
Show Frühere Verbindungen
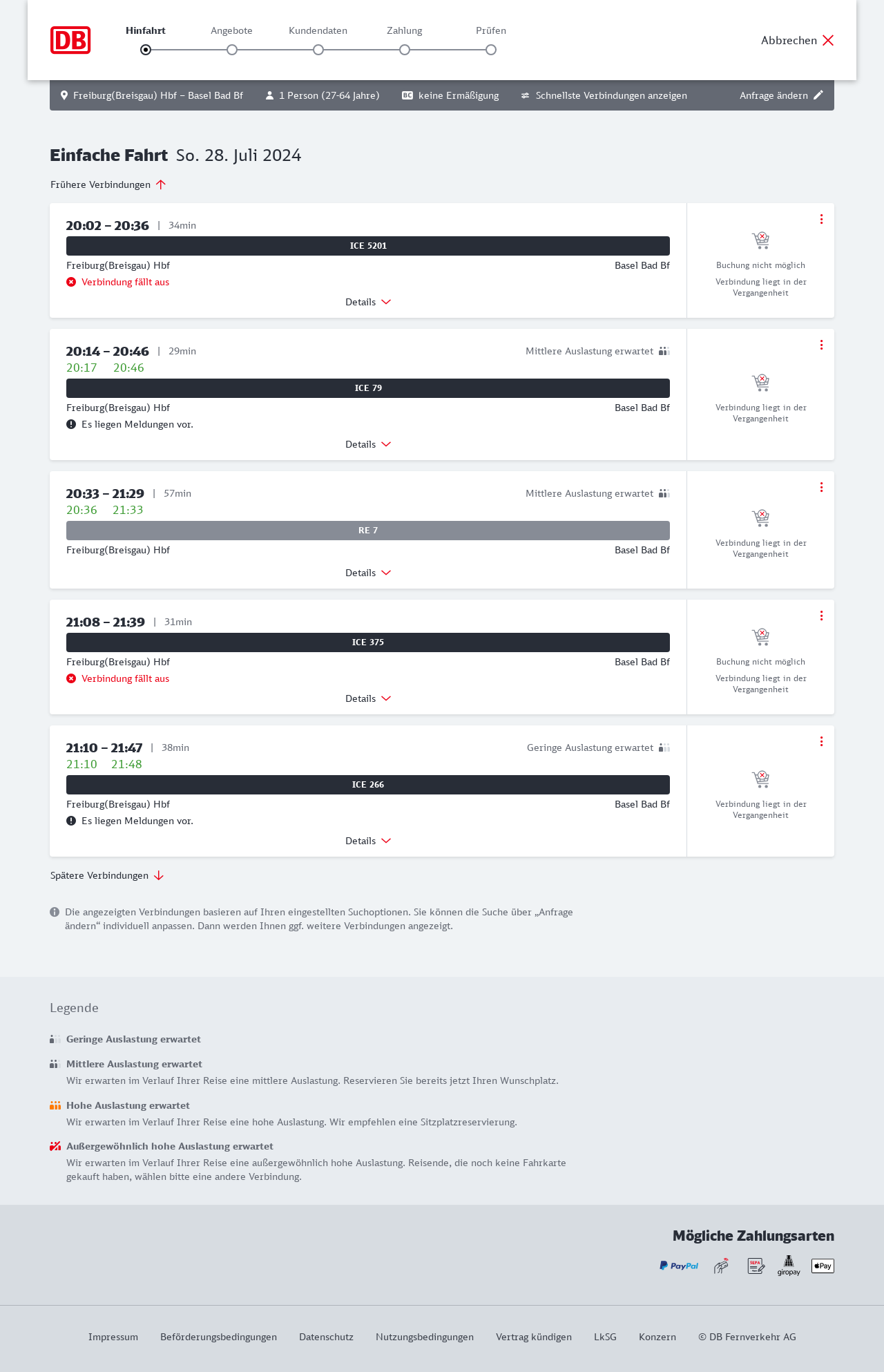tap(108, 184)
